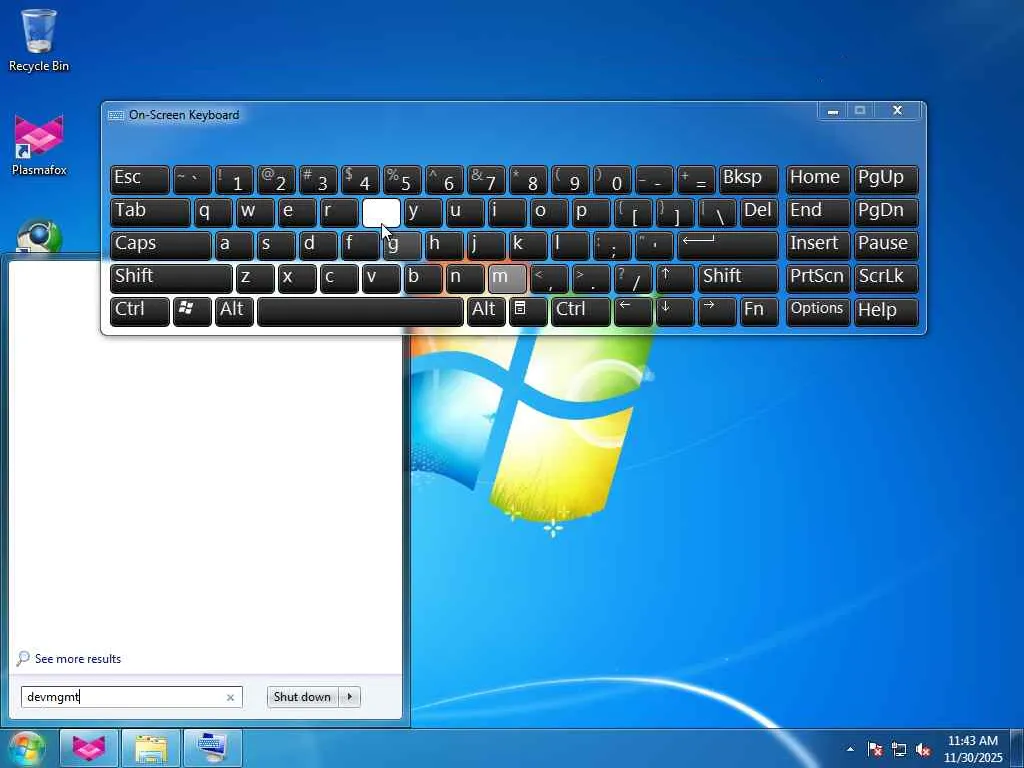Screen dimensions: 1024x768
Task: Click the Enter key on keyboard
Action: point(728,245)
